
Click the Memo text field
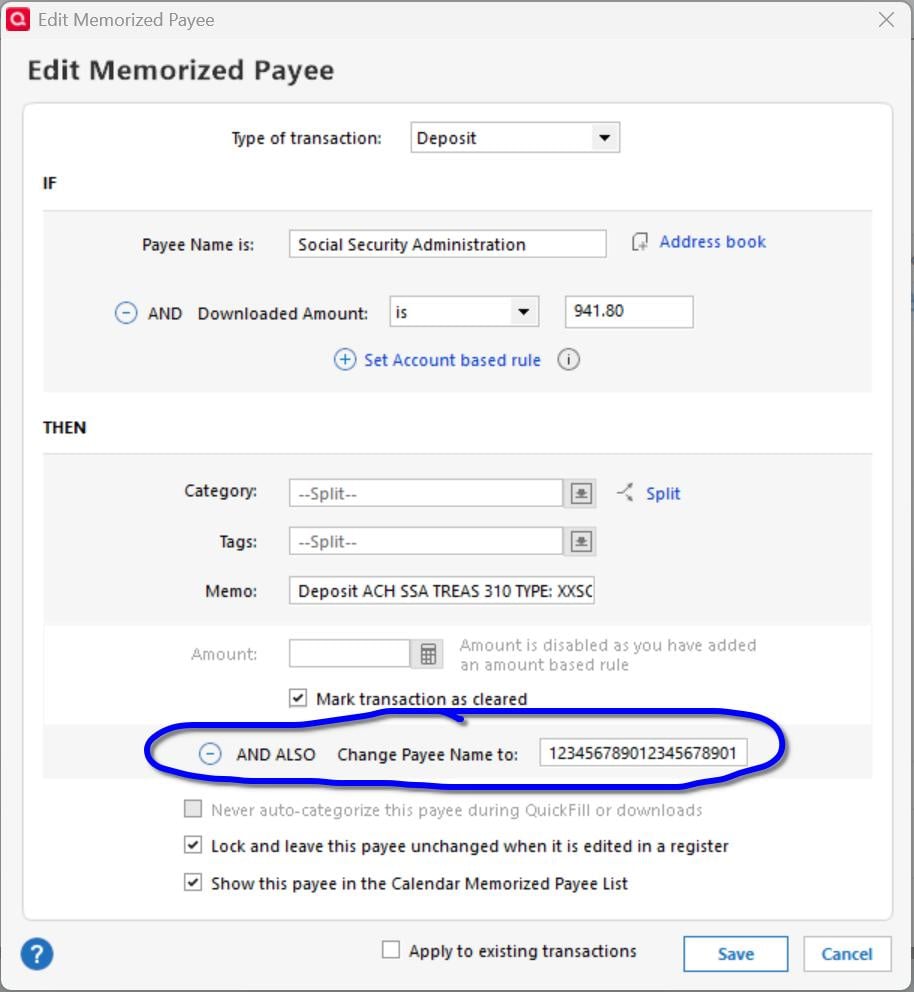tap(442, 590)
